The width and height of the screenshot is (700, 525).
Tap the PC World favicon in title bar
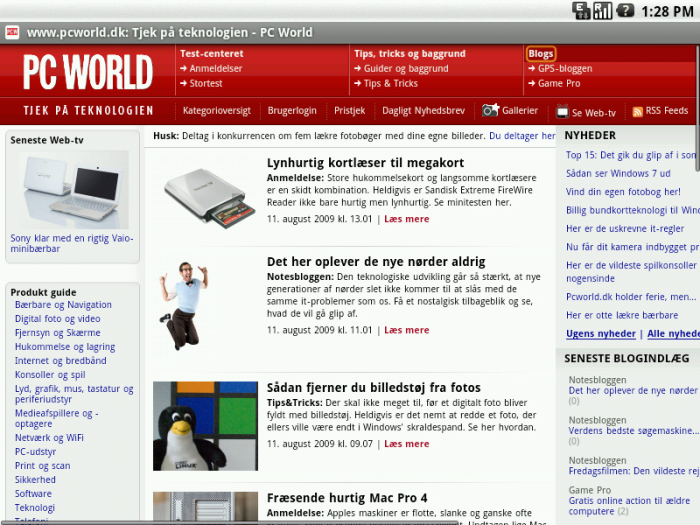(x=12, y=32)
